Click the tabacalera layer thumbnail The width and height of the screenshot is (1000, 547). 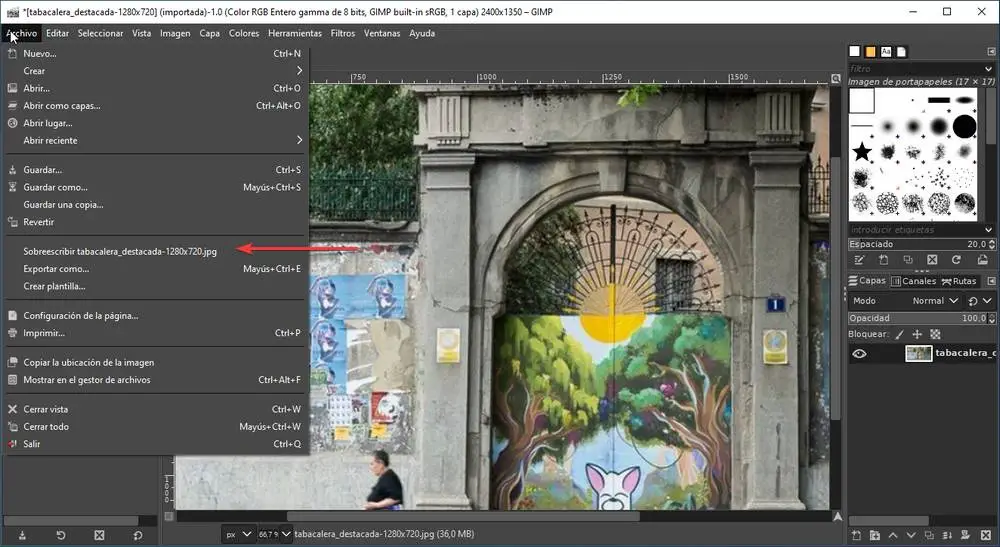[918, 353]
